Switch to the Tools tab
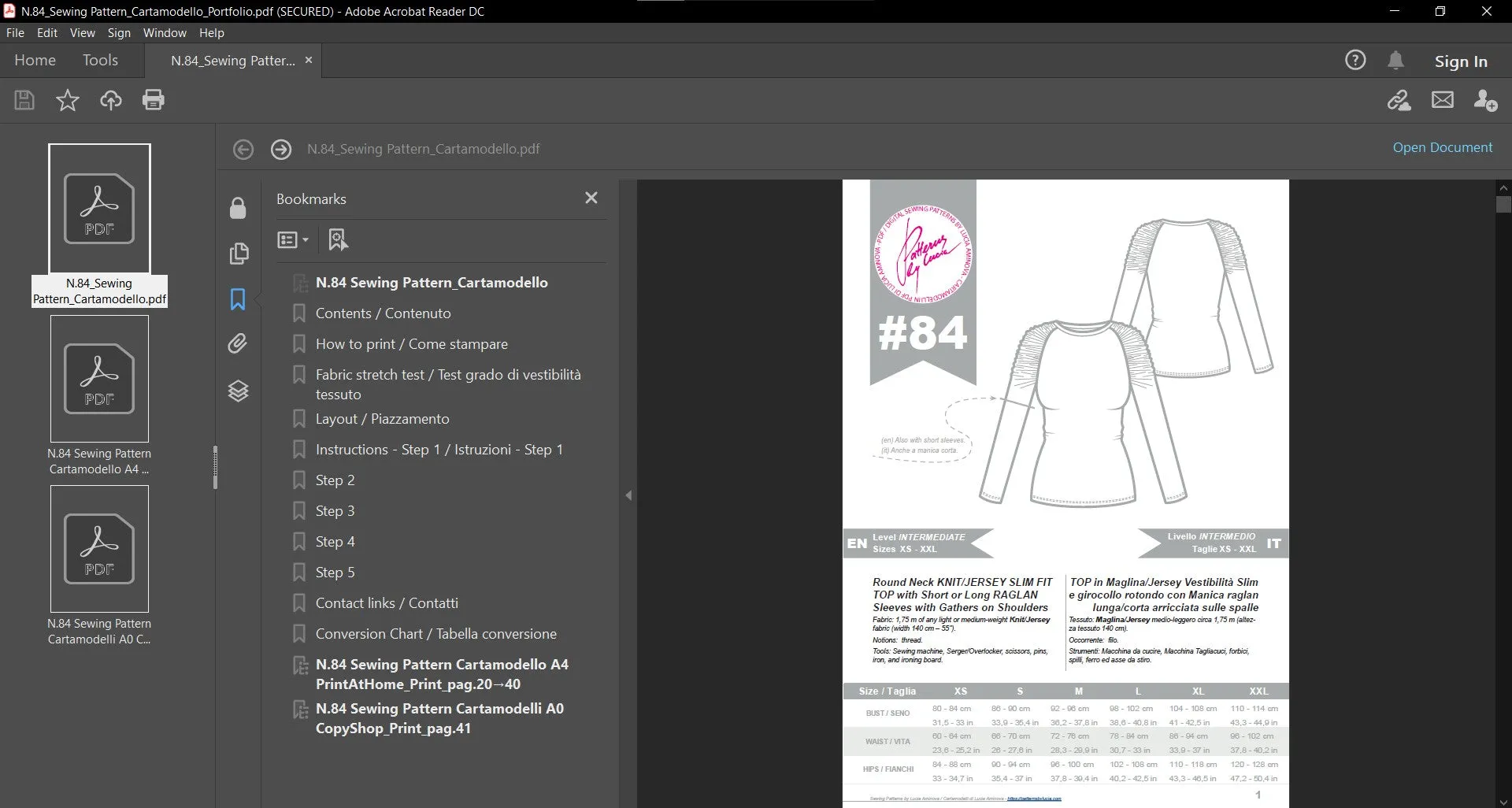The width and height of the screenshot is (1512, 808). 100,60
